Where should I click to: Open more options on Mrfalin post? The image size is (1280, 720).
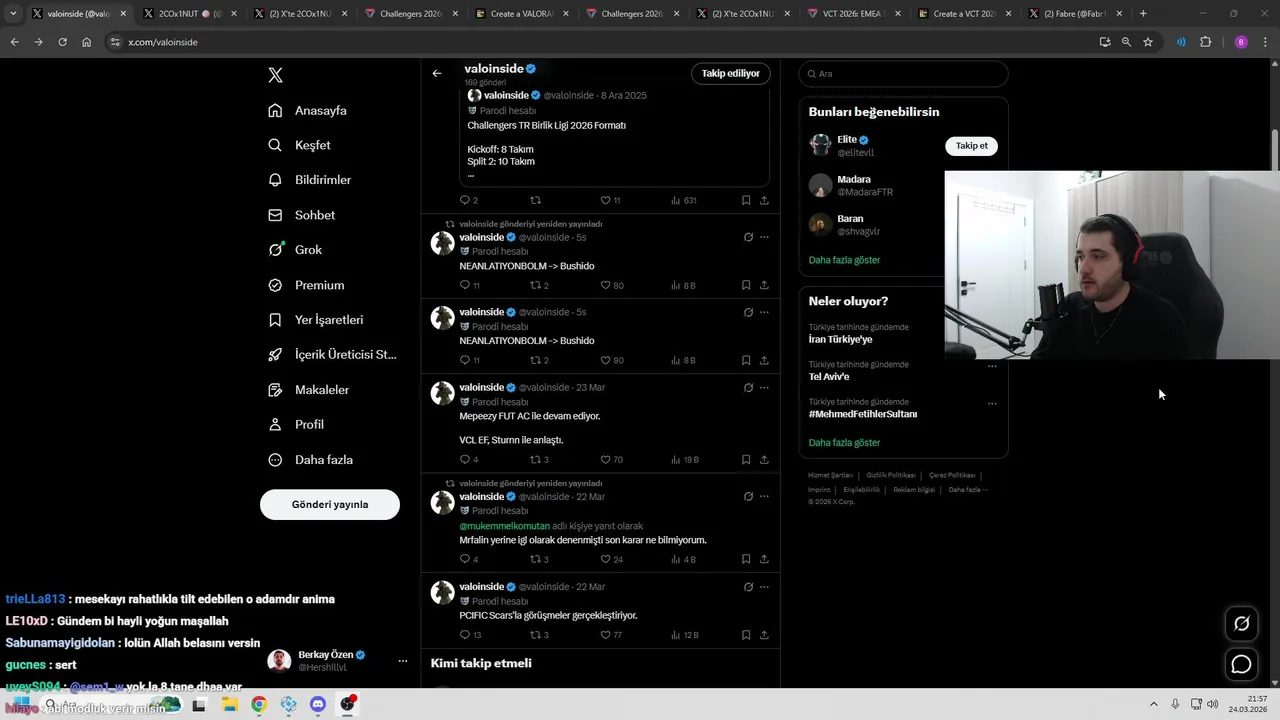765,496
